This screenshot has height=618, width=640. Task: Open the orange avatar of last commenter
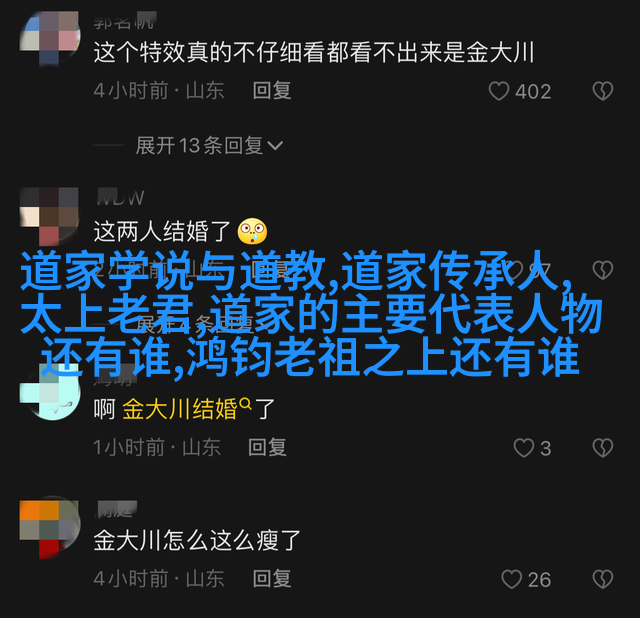[50, 529]
